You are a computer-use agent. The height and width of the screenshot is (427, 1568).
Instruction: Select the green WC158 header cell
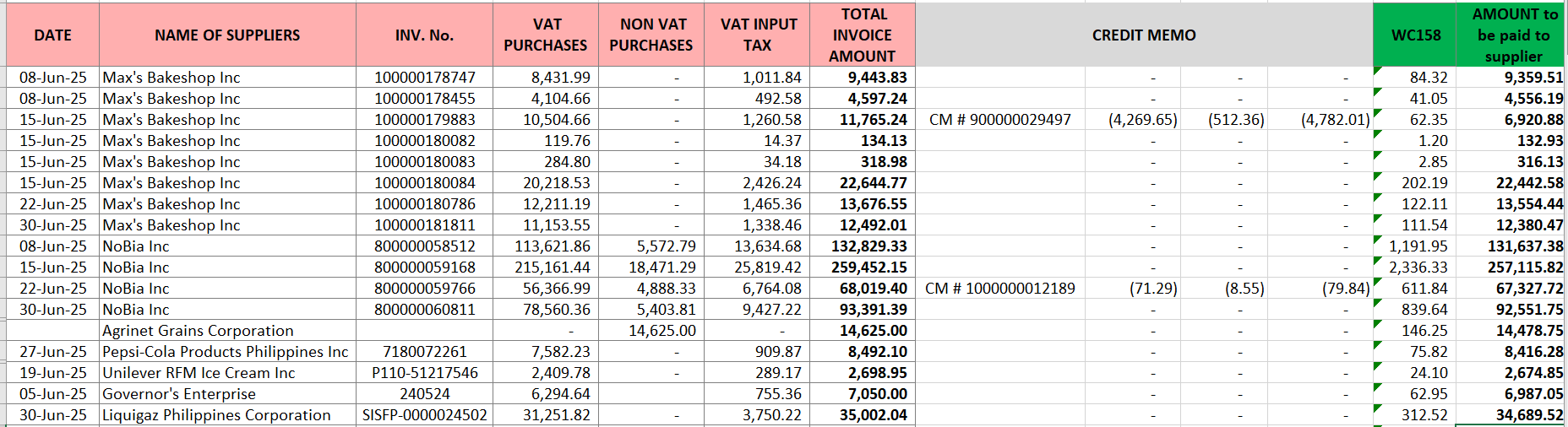pyautogui.click(x=1416, y=35)
